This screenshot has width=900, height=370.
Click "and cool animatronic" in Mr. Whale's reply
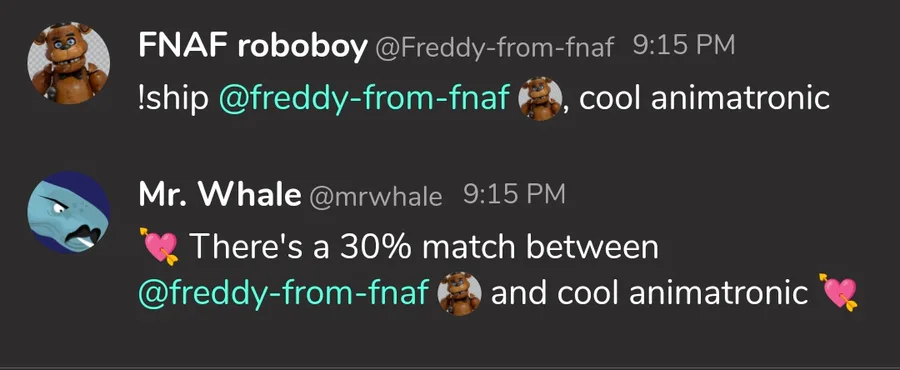pos(650,294)
